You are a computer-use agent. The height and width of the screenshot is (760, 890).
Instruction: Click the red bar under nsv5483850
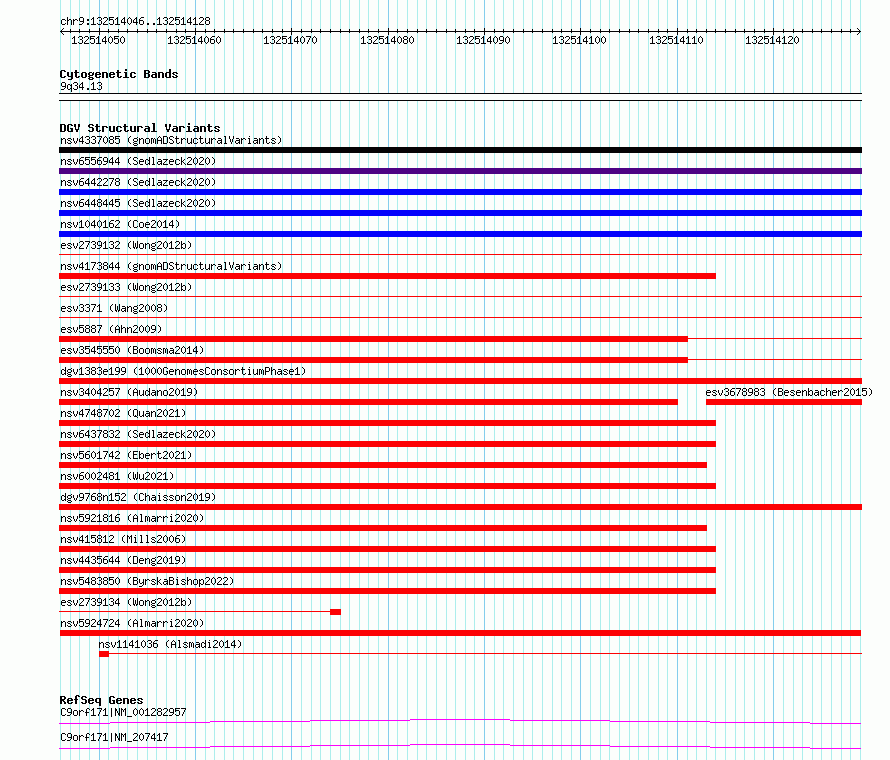tap(388, 591)
